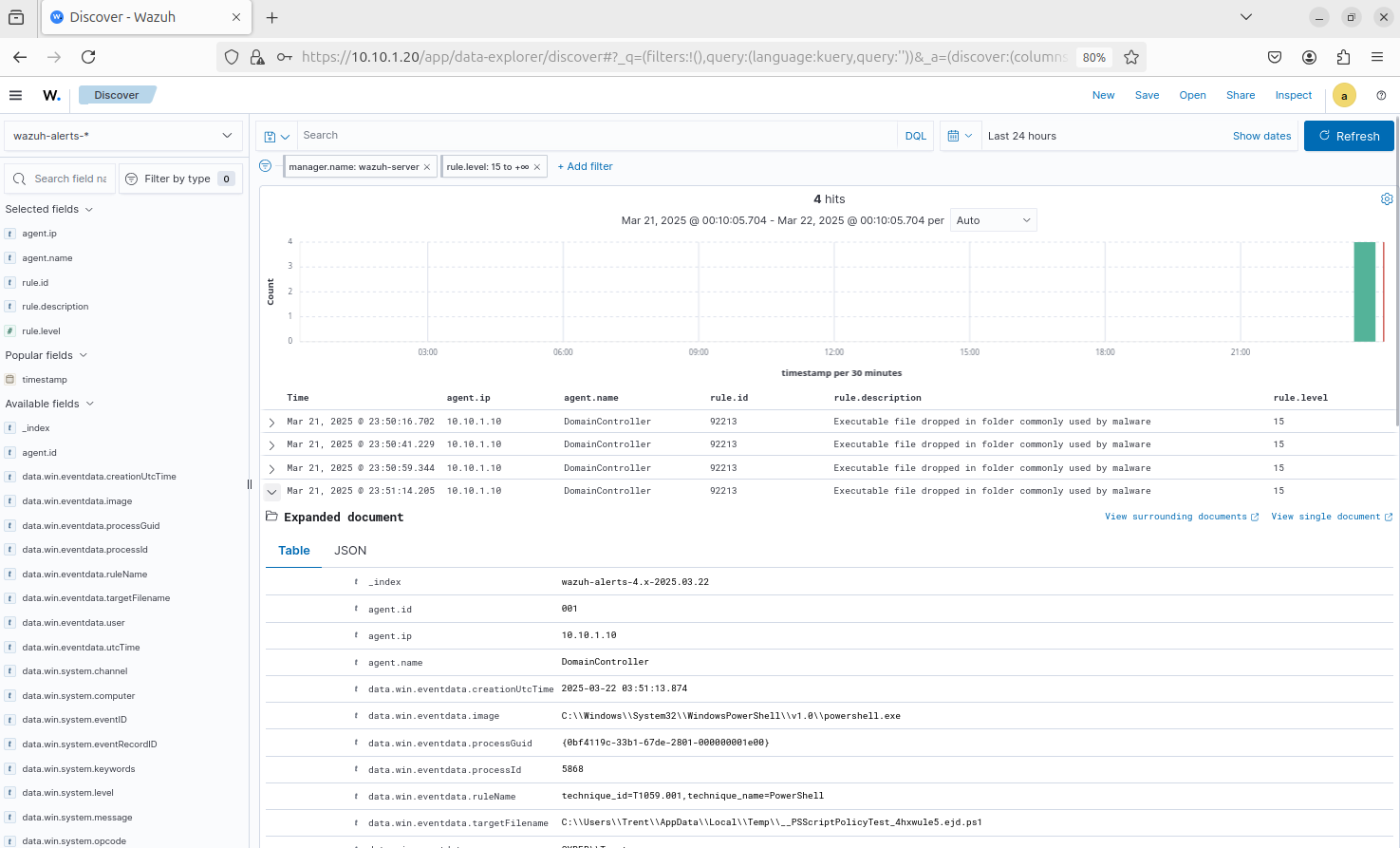
Task: Open the saved queries menu icon
Action: point(276,136)
